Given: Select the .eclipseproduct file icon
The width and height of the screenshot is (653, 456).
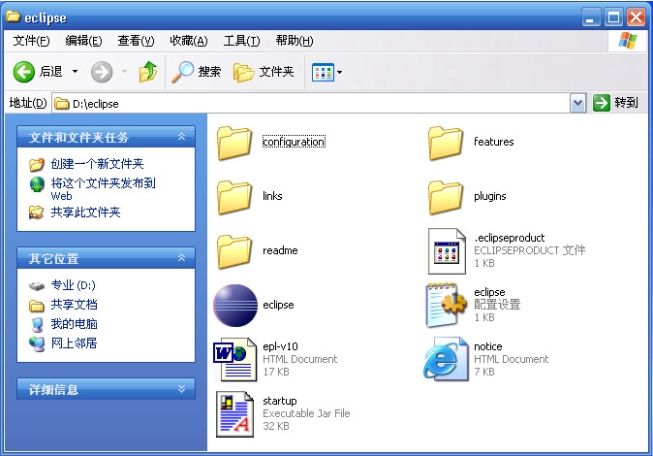Looking at the screenshot, I should pyautogui.click(x=446, y=251).
